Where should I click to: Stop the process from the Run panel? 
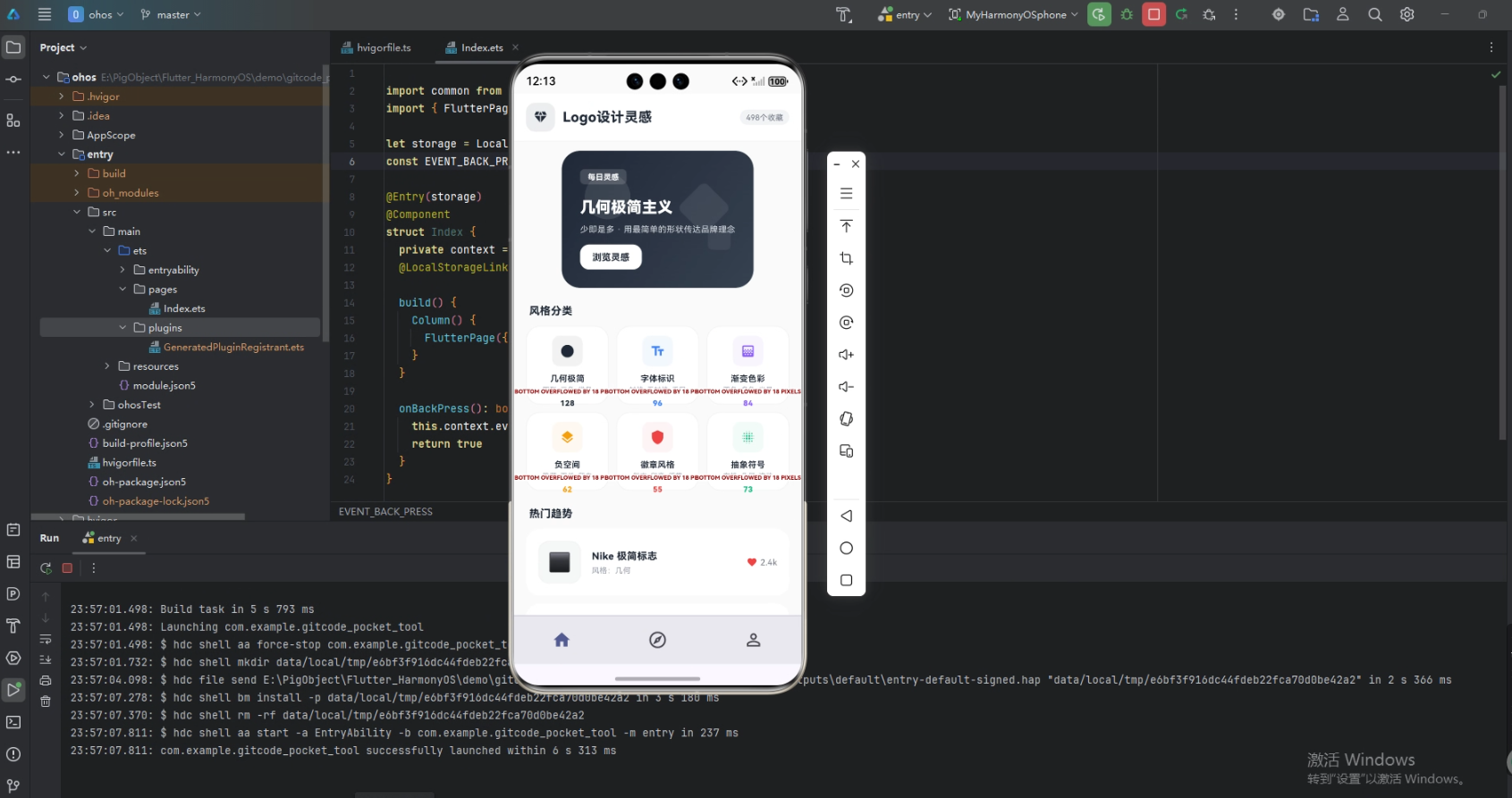[67, 568]
